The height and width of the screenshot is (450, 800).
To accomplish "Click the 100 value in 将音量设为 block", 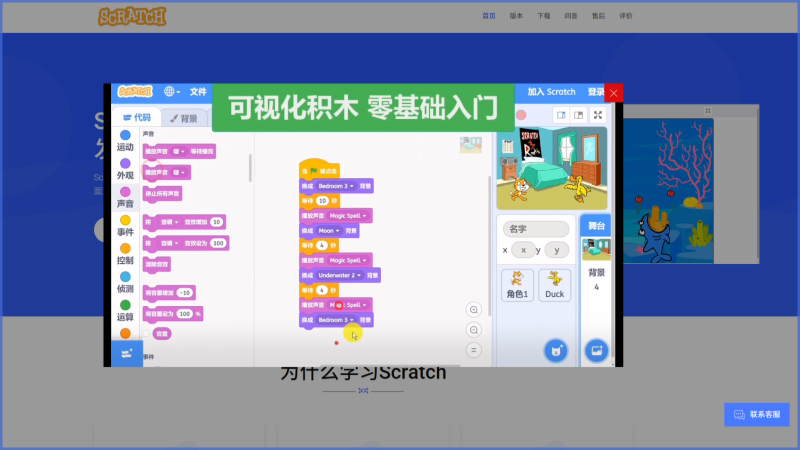I will tap(185, 314).
